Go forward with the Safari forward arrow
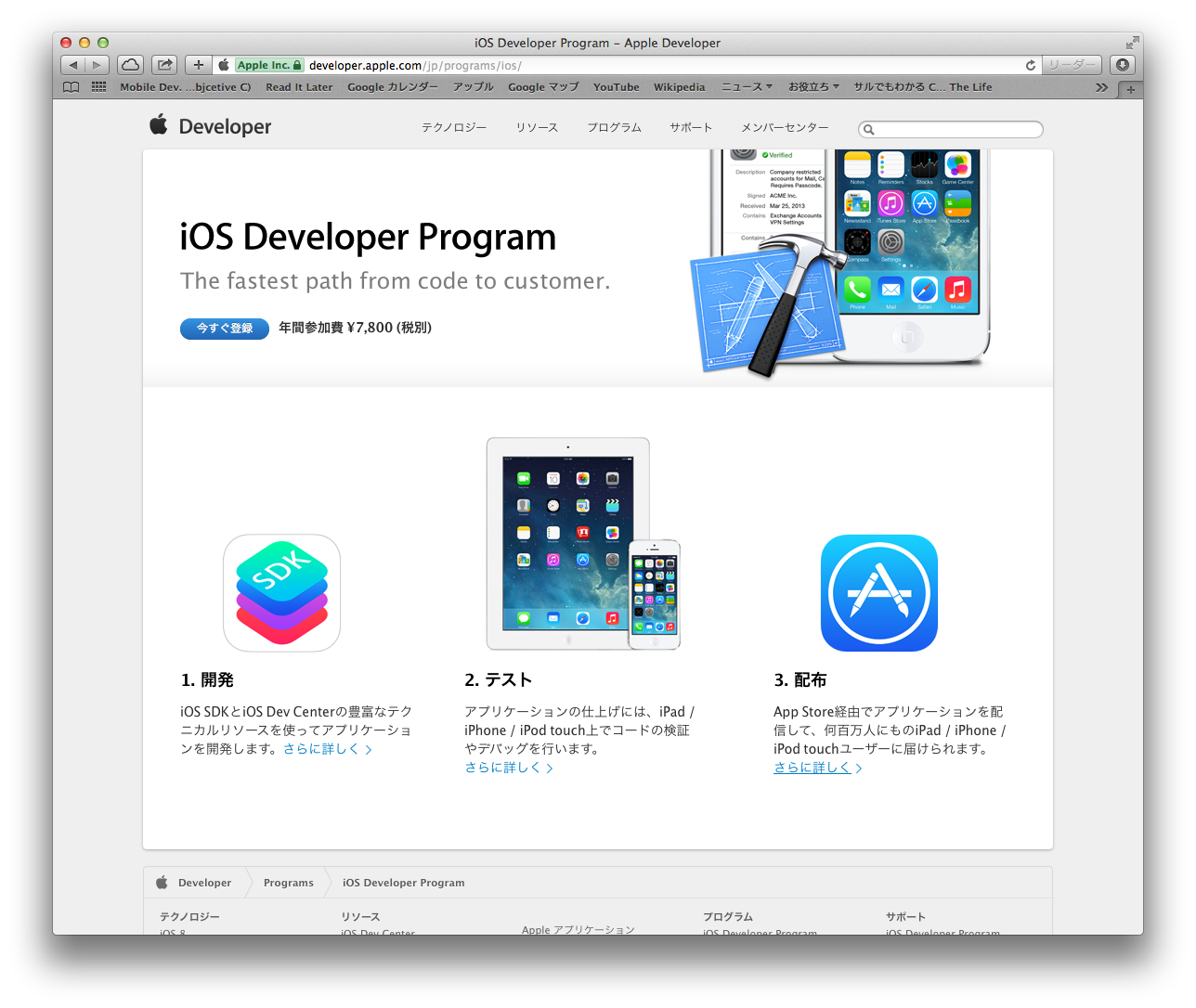1196x1008 pixels. pos(97,65)
